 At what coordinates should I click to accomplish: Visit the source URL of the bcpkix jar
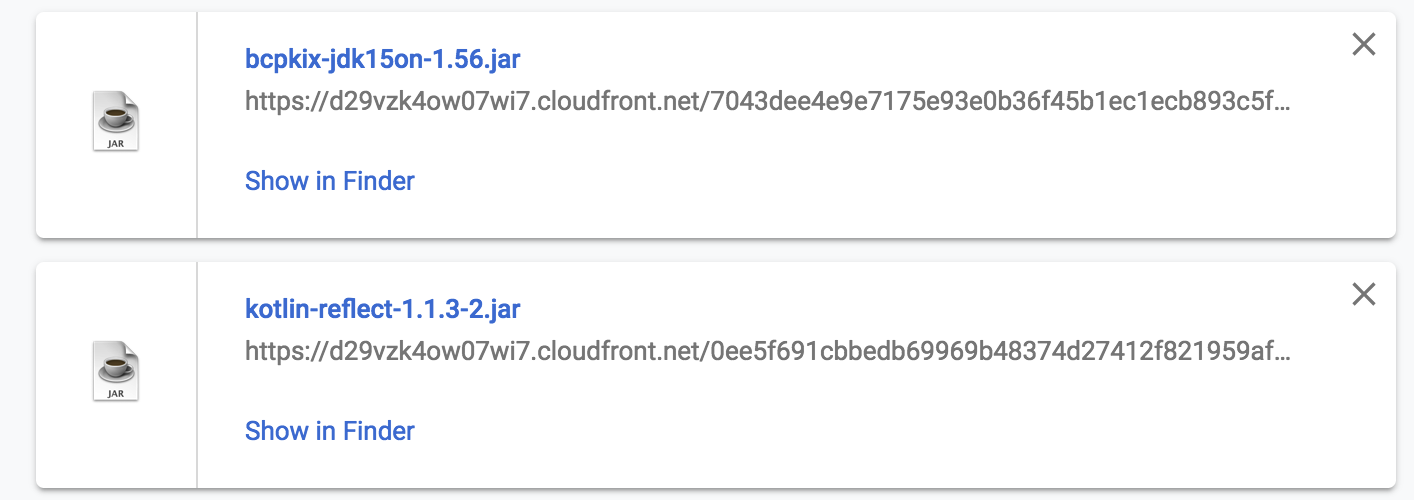(x=767, y=102)
